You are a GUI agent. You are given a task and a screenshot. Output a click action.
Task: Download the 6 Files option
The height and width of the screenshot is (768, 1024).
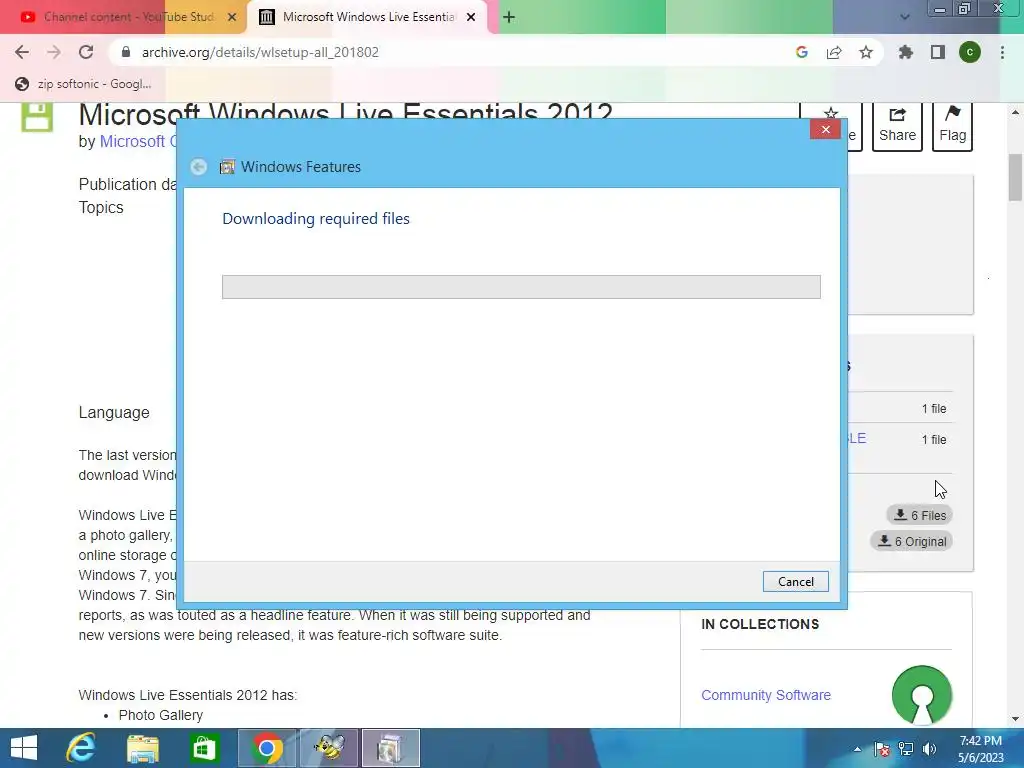click(920, 515)
